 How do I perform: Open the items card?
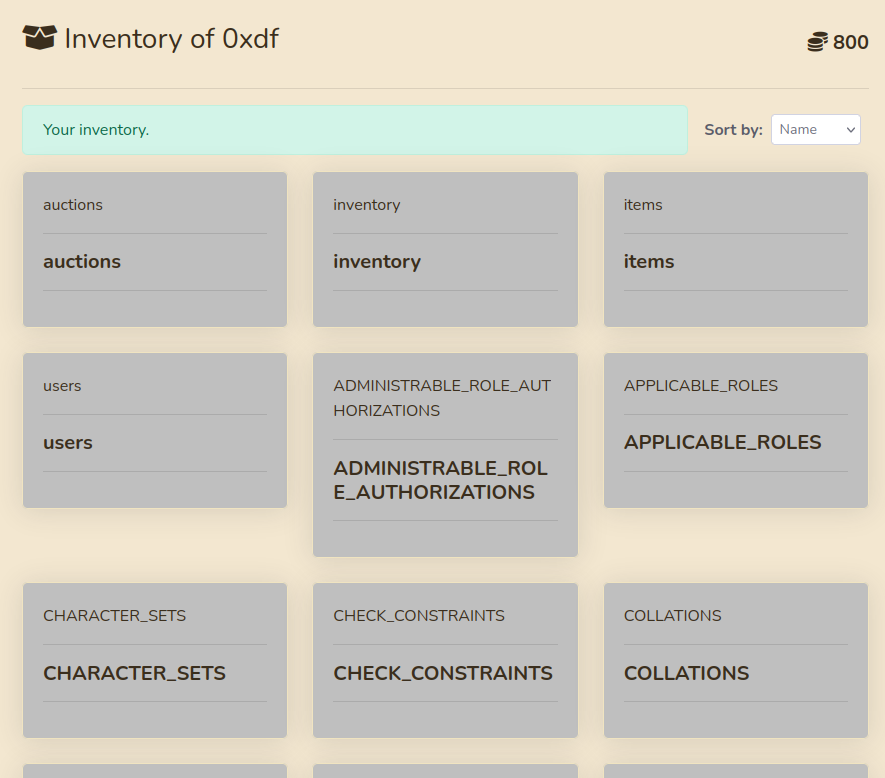pos(735,249)
